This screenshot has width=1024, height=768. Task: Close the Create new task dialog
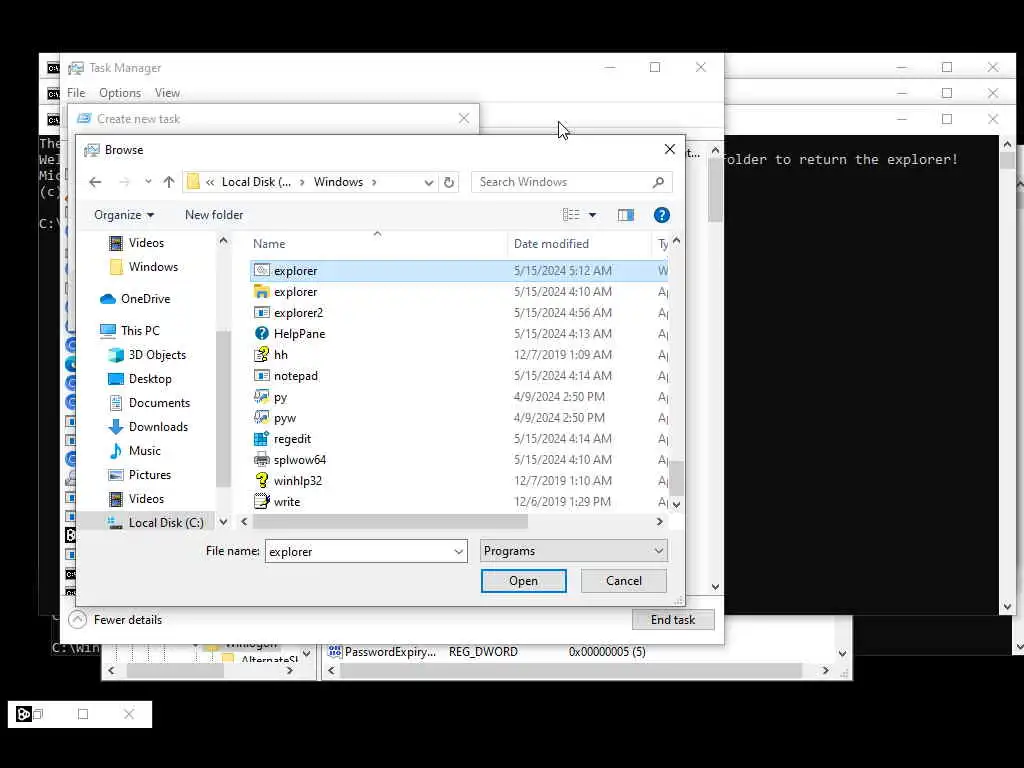click(464, 118)
